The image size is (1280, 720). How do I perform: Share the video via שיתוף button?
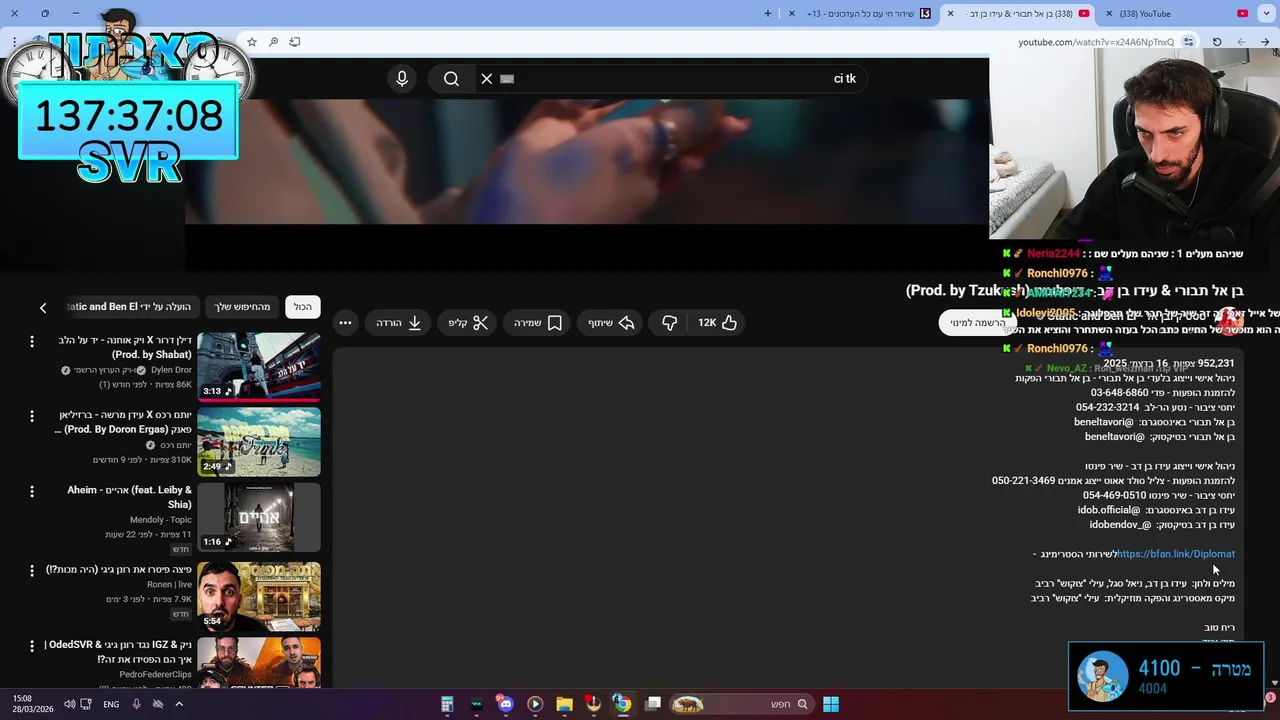pos(612,323)
